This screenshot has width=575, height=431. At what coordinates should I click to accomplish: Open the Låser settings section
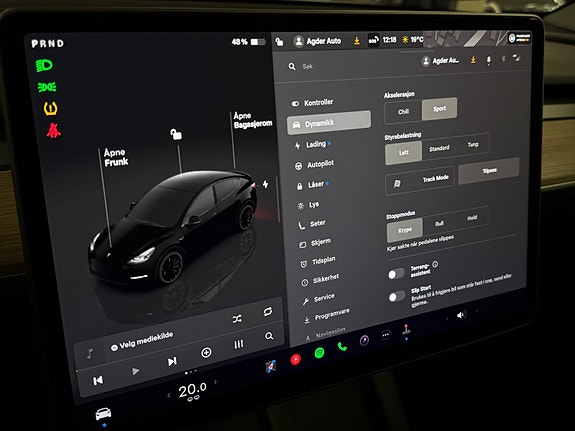tap(312, 185)
